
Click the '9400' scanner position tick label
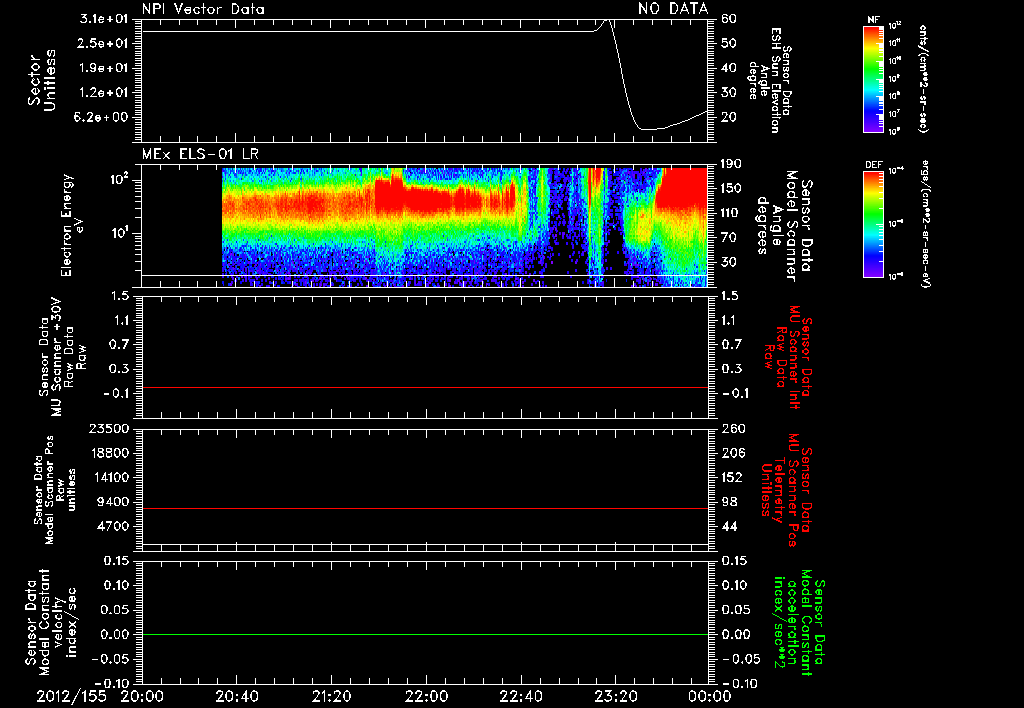112,502
